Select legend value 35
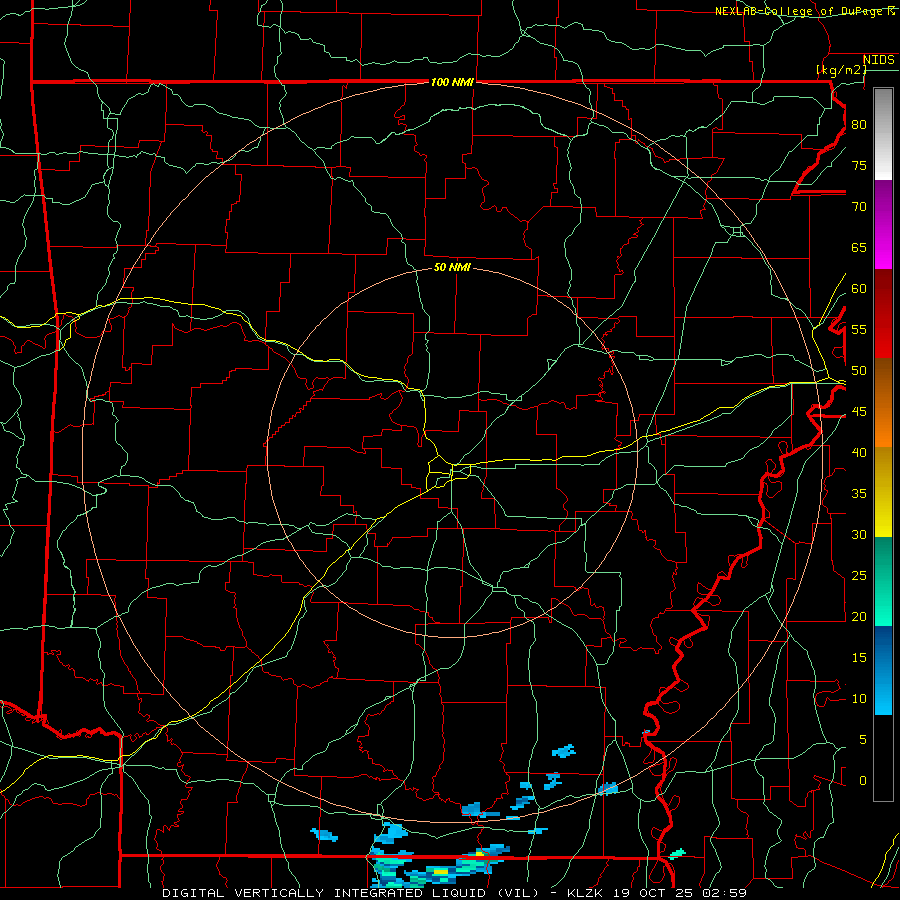The height and width of the screenshot is (900, 900). 859,494
